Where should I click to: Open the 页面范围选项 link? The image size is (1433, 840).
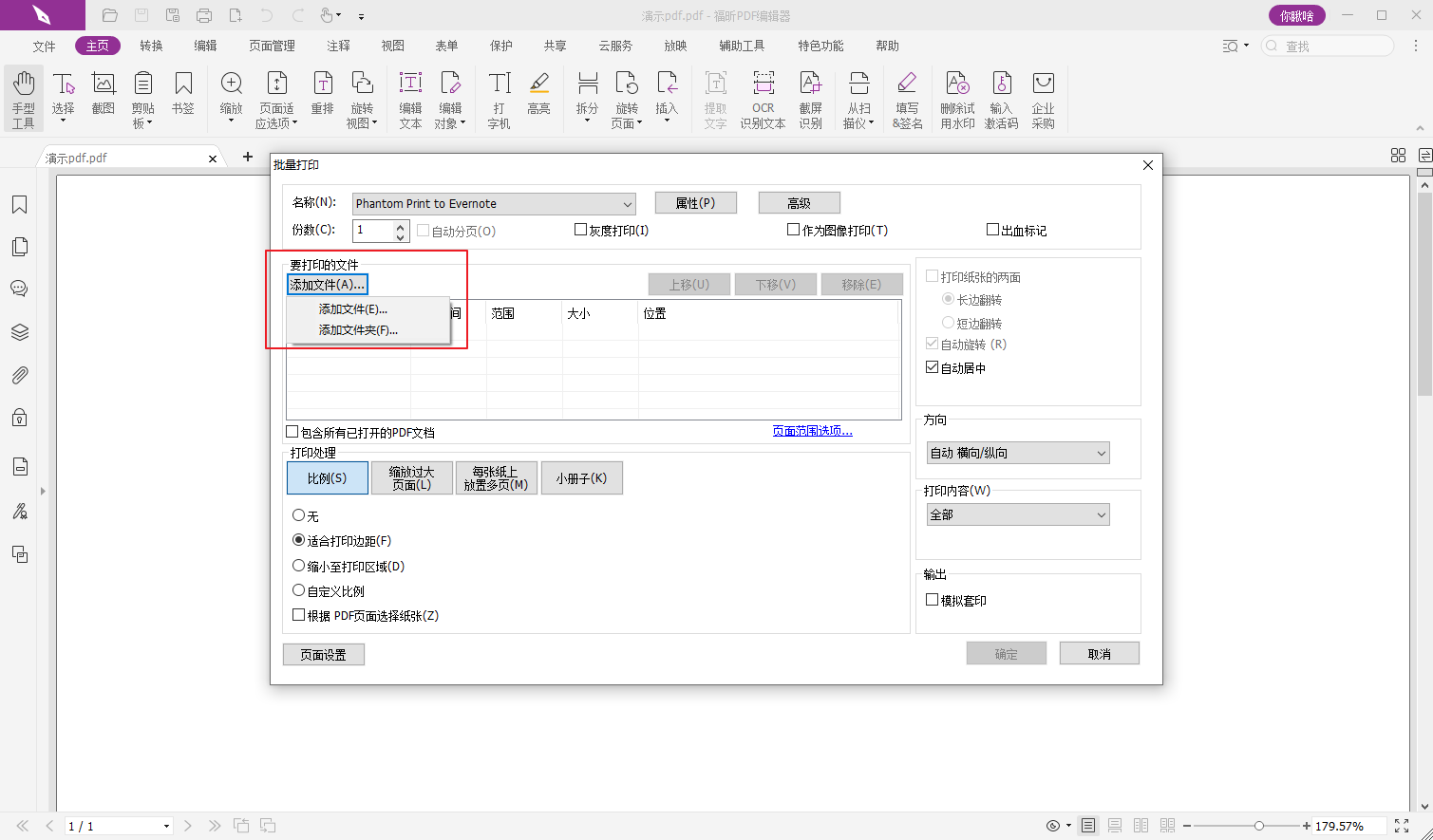[812, 431]
